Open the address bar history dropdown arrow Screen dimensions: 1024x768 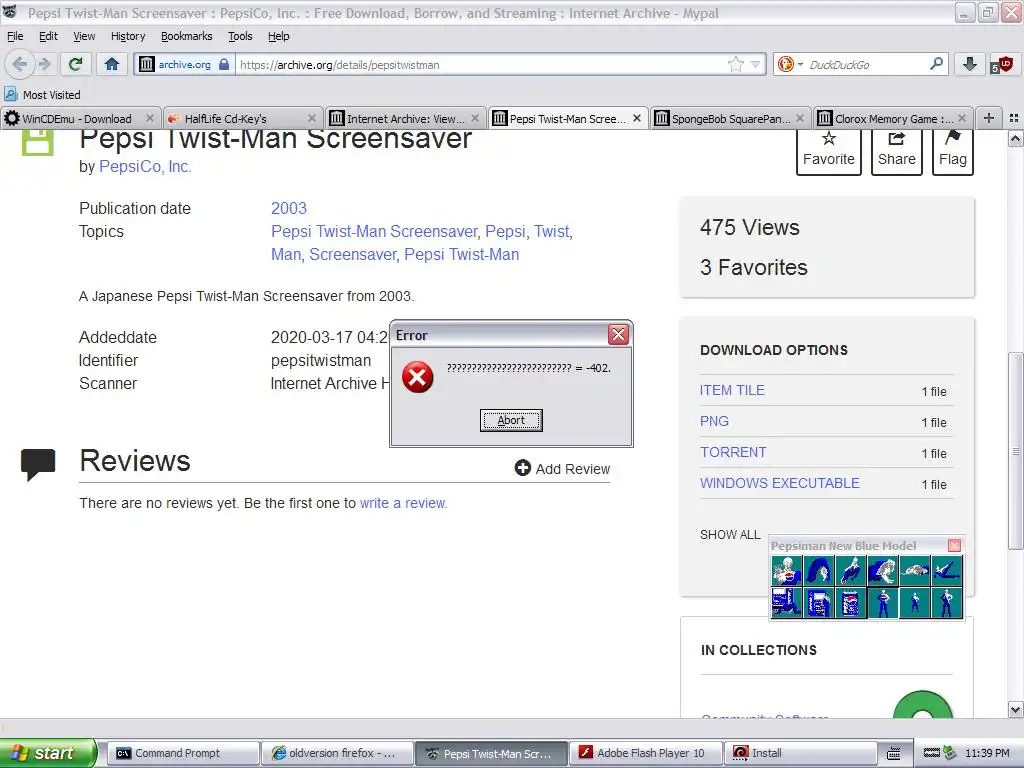pyautogui.click(x=755, y=64)
